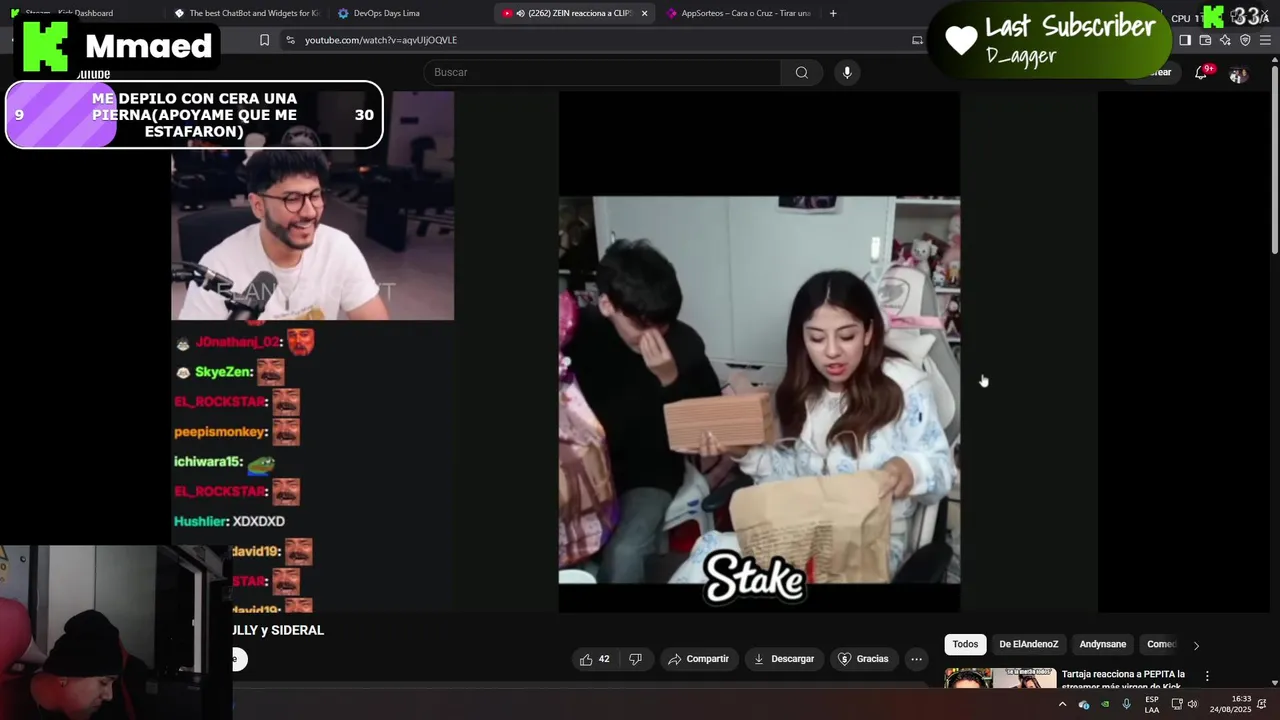Click the microphone tray icon
This screenshot has height=720, width=1280.
[1126, 704]
